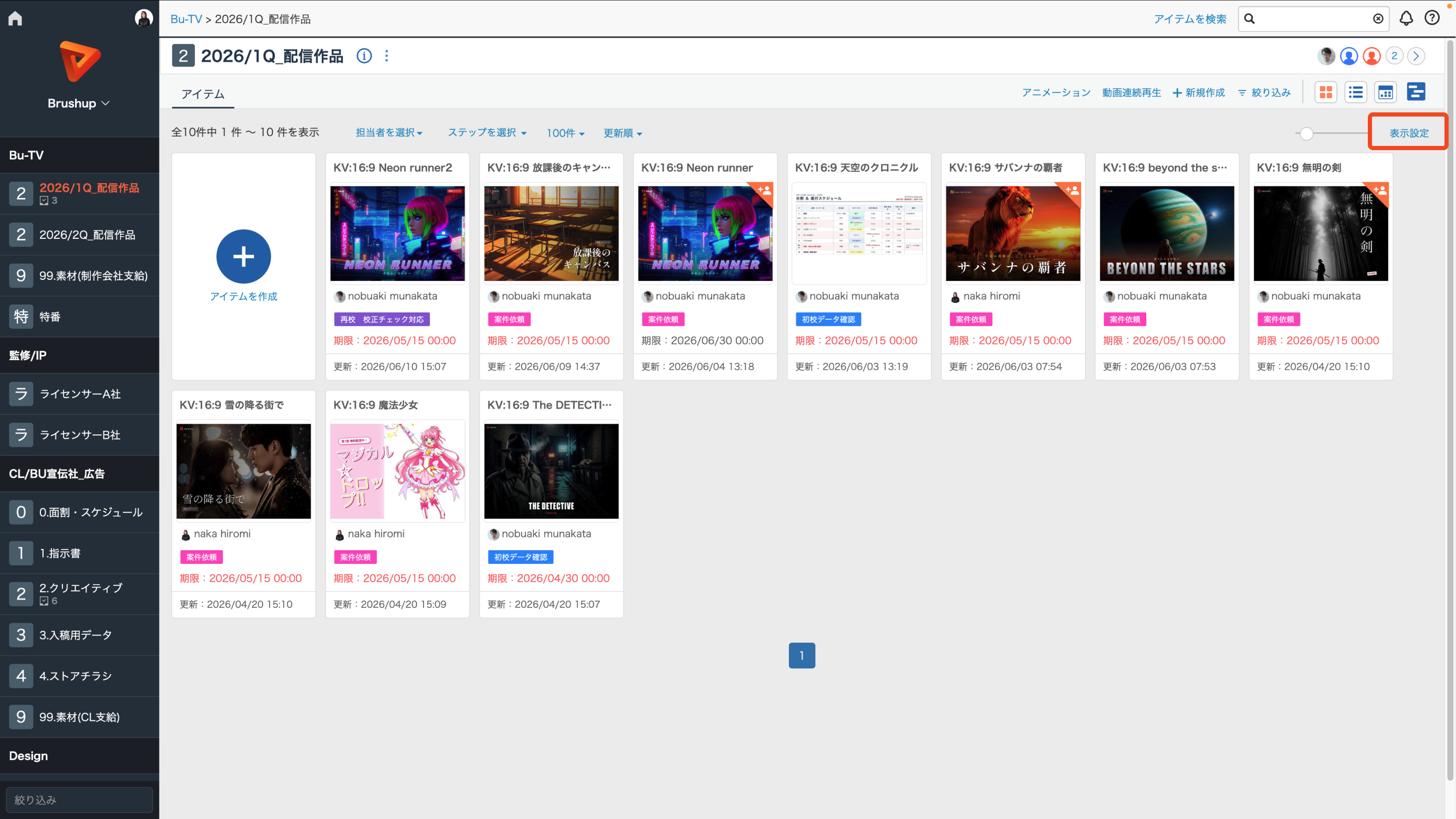Open the user profile avatar in sidebar
The image size is (1456, 819).
click(x=144, y=18)
